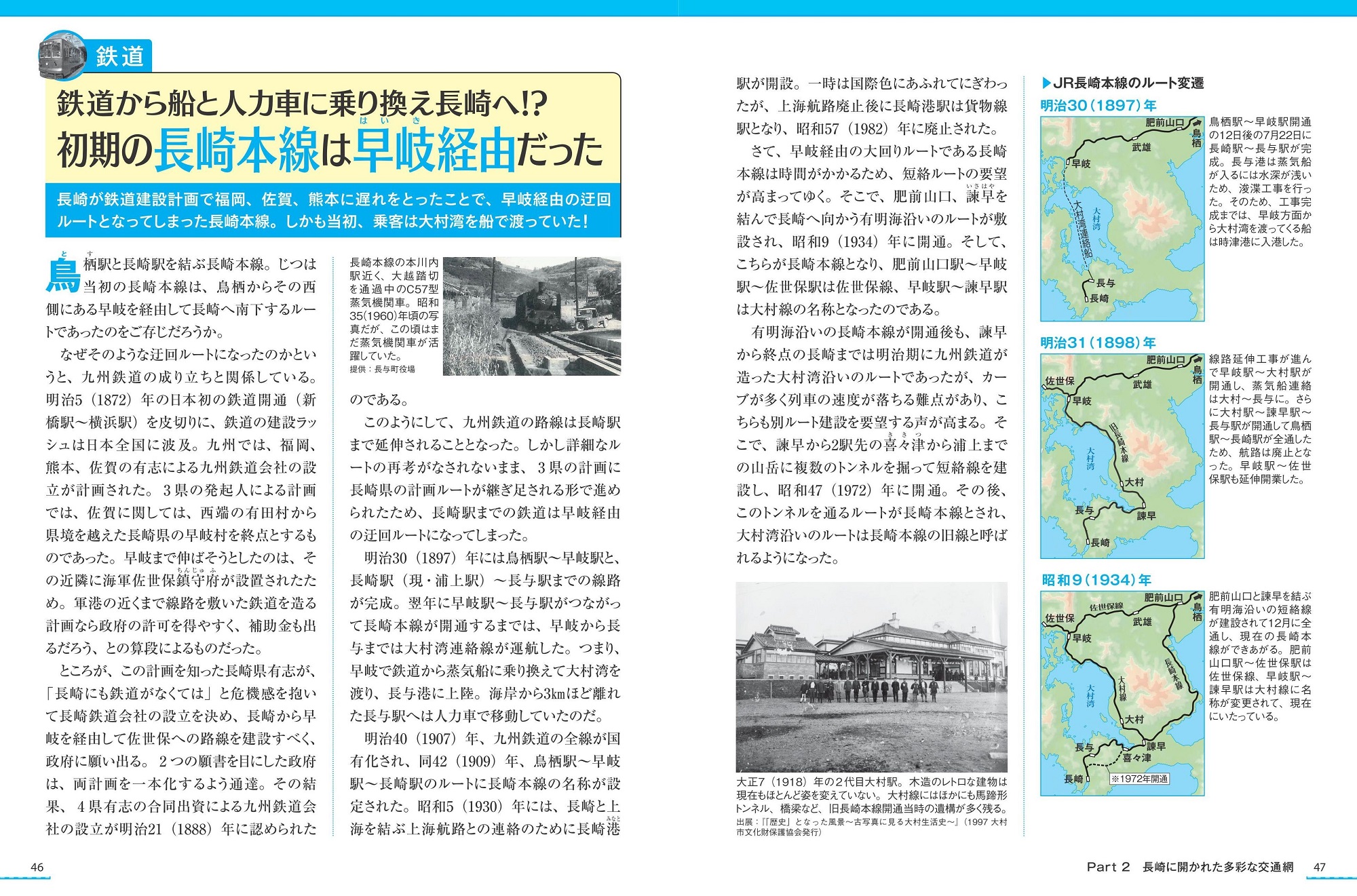Click the 鉄道 section tag

(x=119, y=56)
